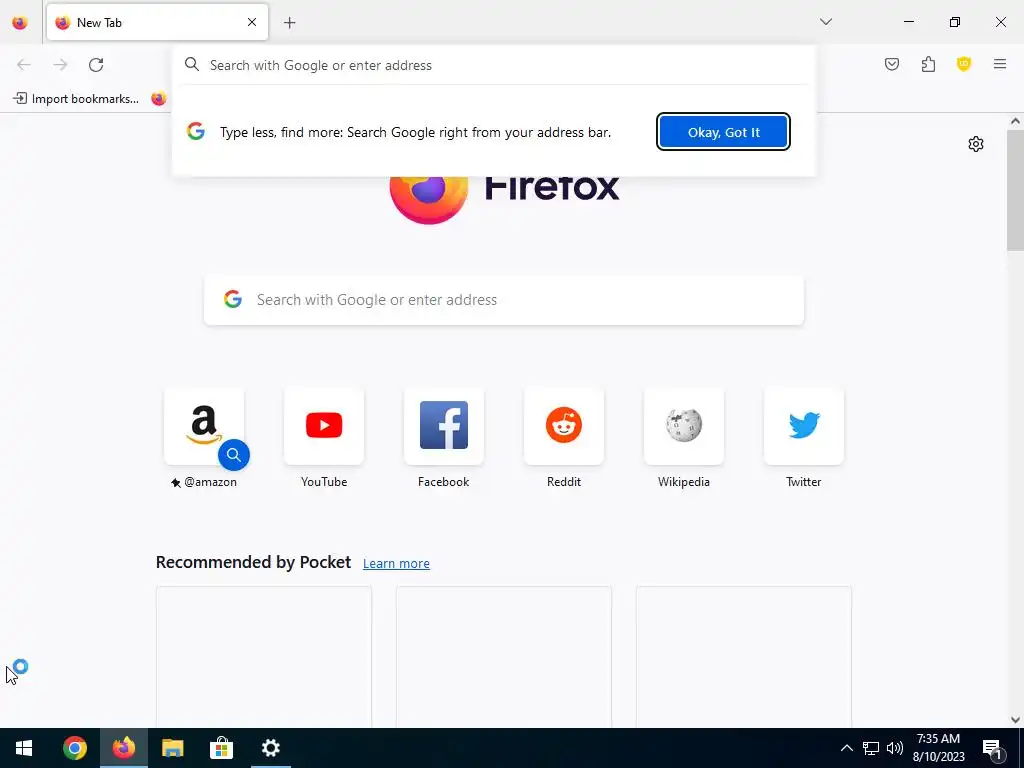Image resolution: width=1024 pixels, height=768 pixels.
Task: Close the New Tab tab
Action: tap(252, 22)
